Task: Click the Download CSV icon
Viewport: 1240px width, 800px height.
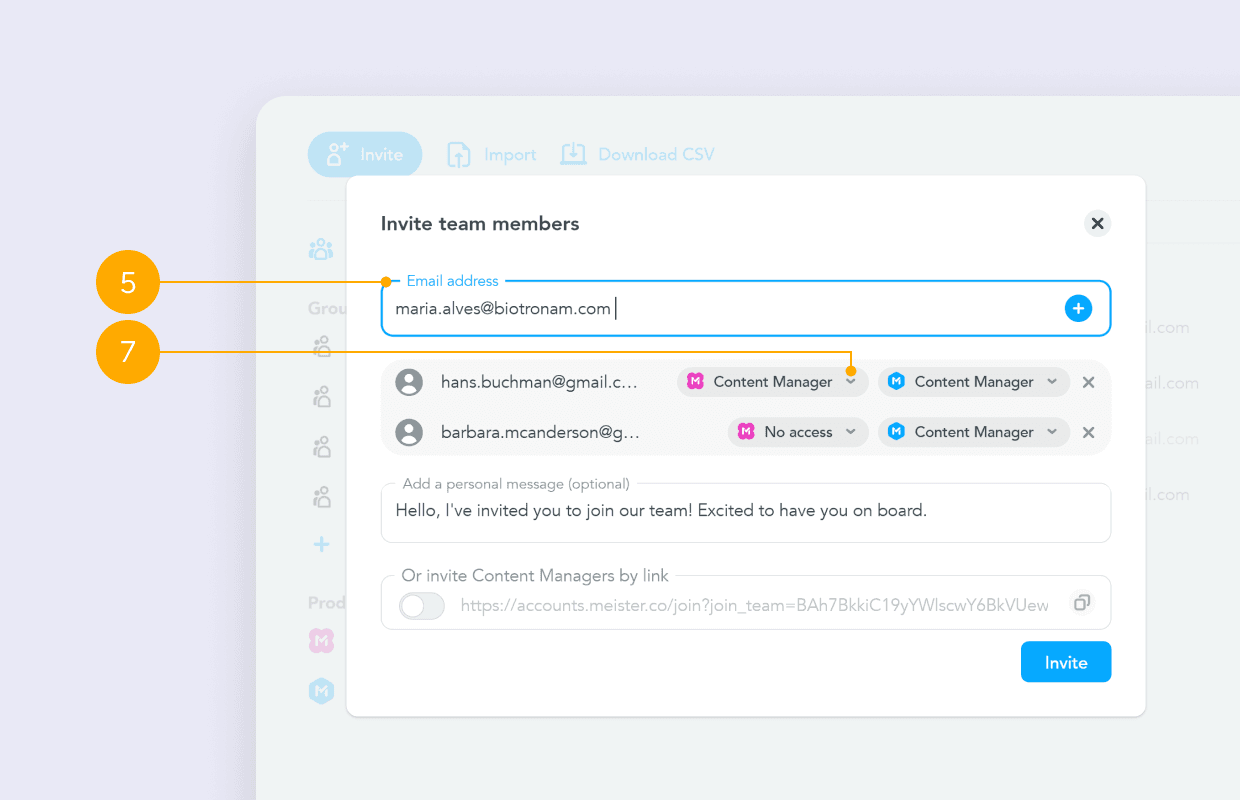Action: tap(573, 154)
